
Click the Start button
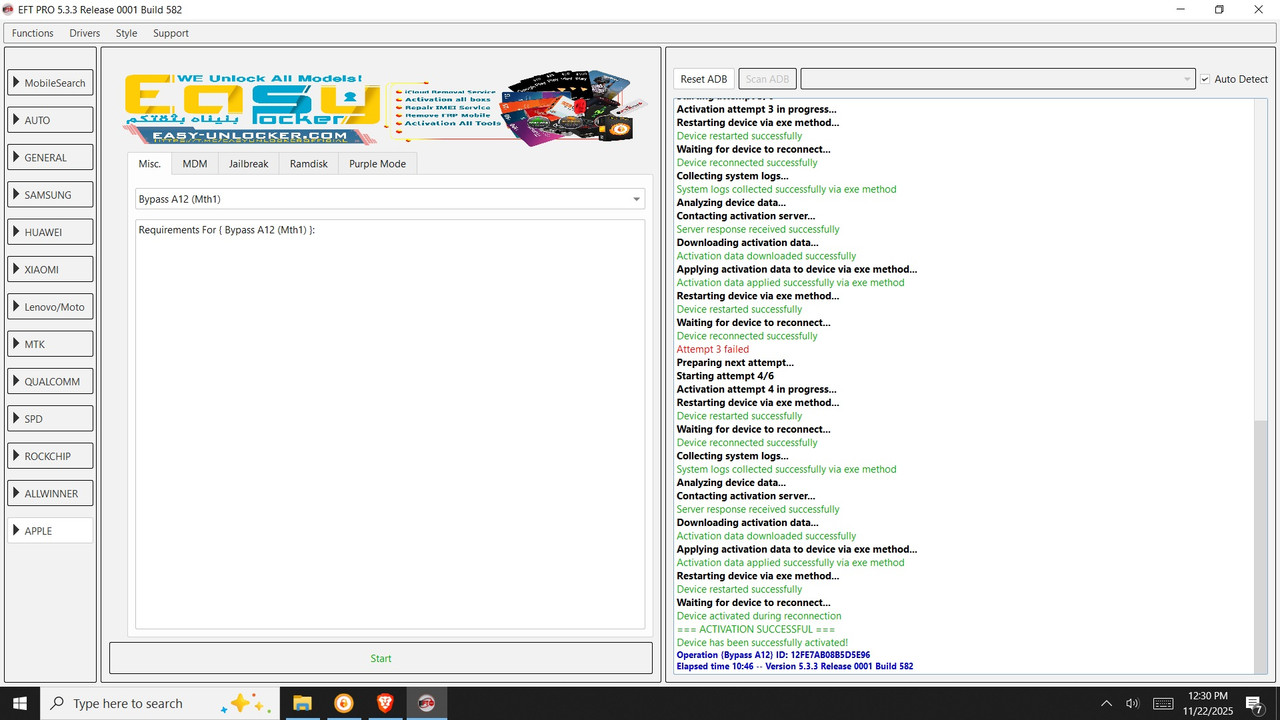coord(381,658)
